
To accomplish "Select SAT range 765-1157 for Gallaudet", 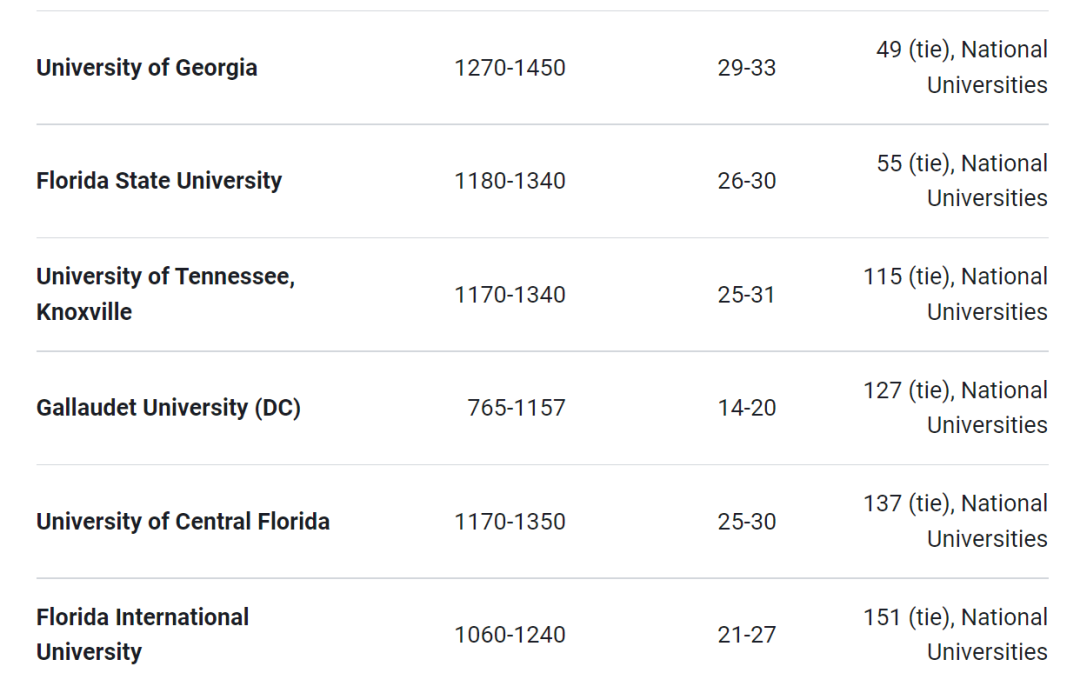I will (x=517, y=408).
